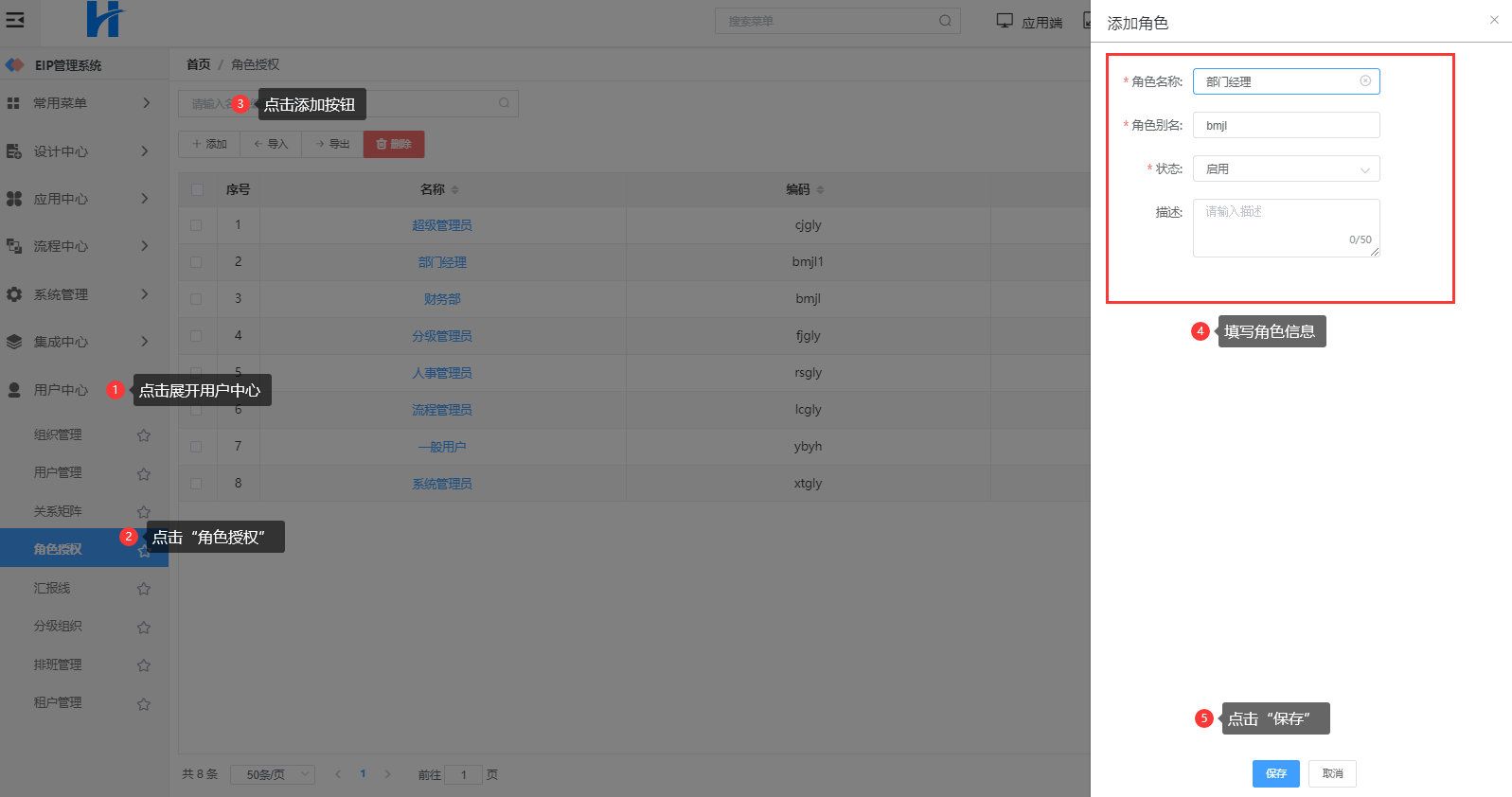Expand 常用菜单 with its chevron arrow
Viewport: 1512px width, 797px height.
tap(146, 102)
